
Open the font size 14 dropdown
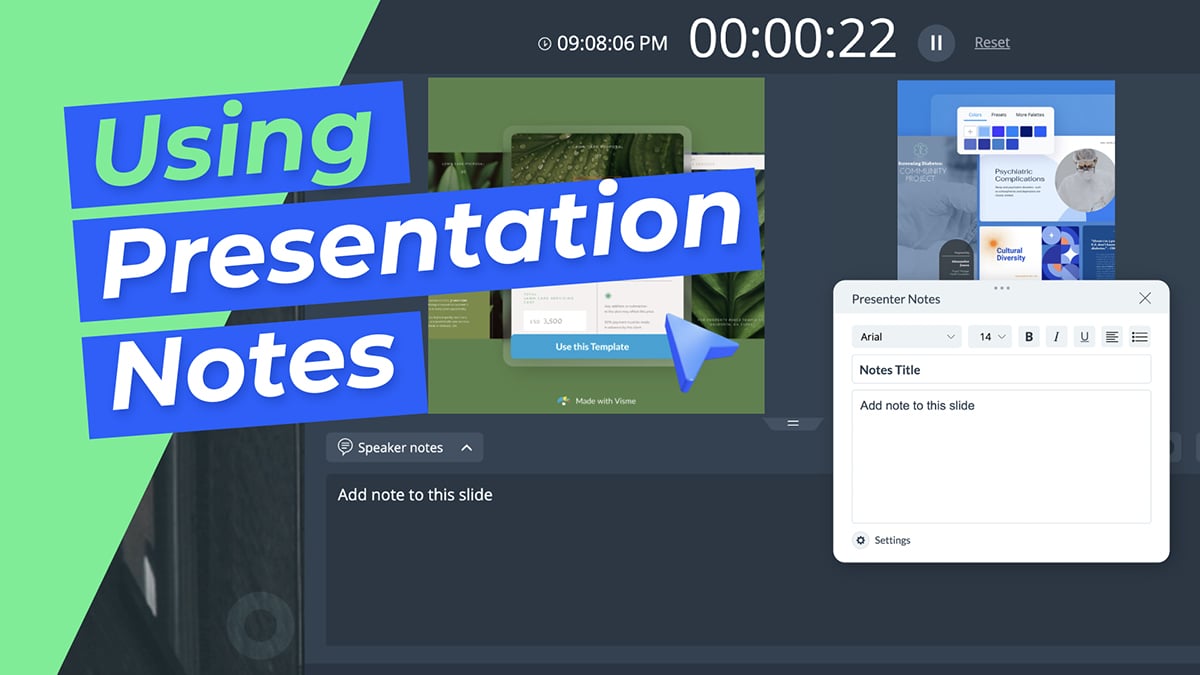[990, 337]
